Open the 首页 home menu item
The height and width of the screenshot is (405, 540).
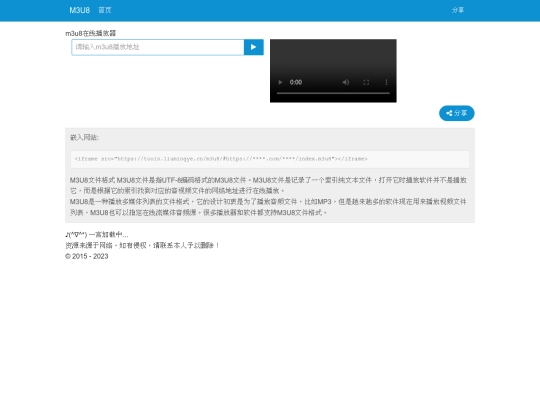105,10
